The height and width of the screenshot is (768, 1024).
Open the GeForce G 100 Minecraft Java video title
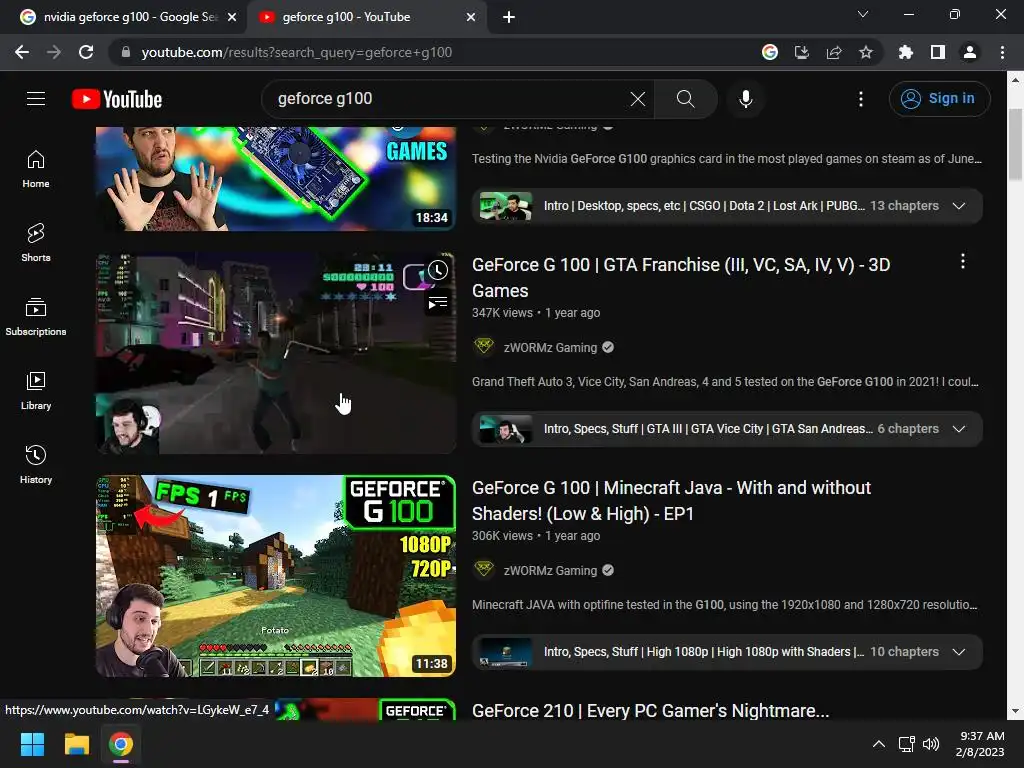(x=671, y=501)
